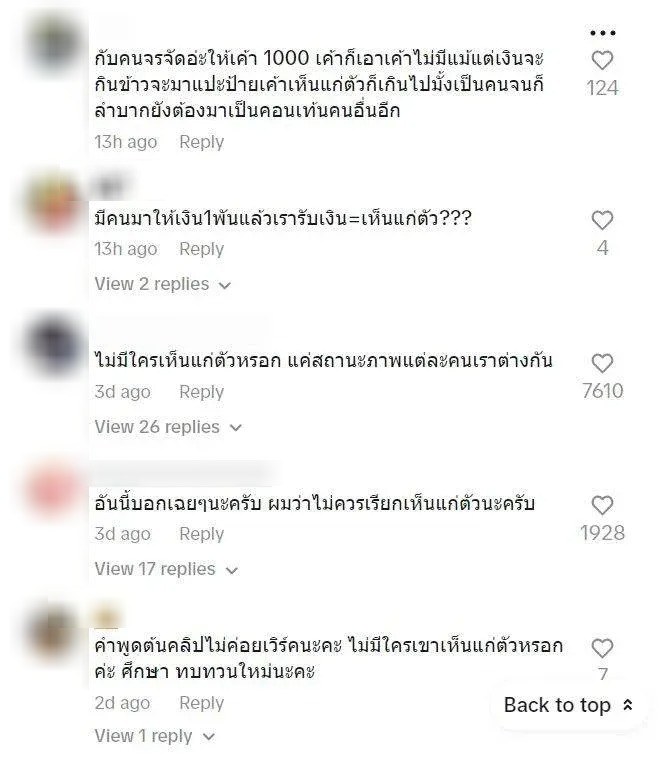659x764 pixels.
Task: Like the comment with 1928 likes
Action: tap(603, 505)
